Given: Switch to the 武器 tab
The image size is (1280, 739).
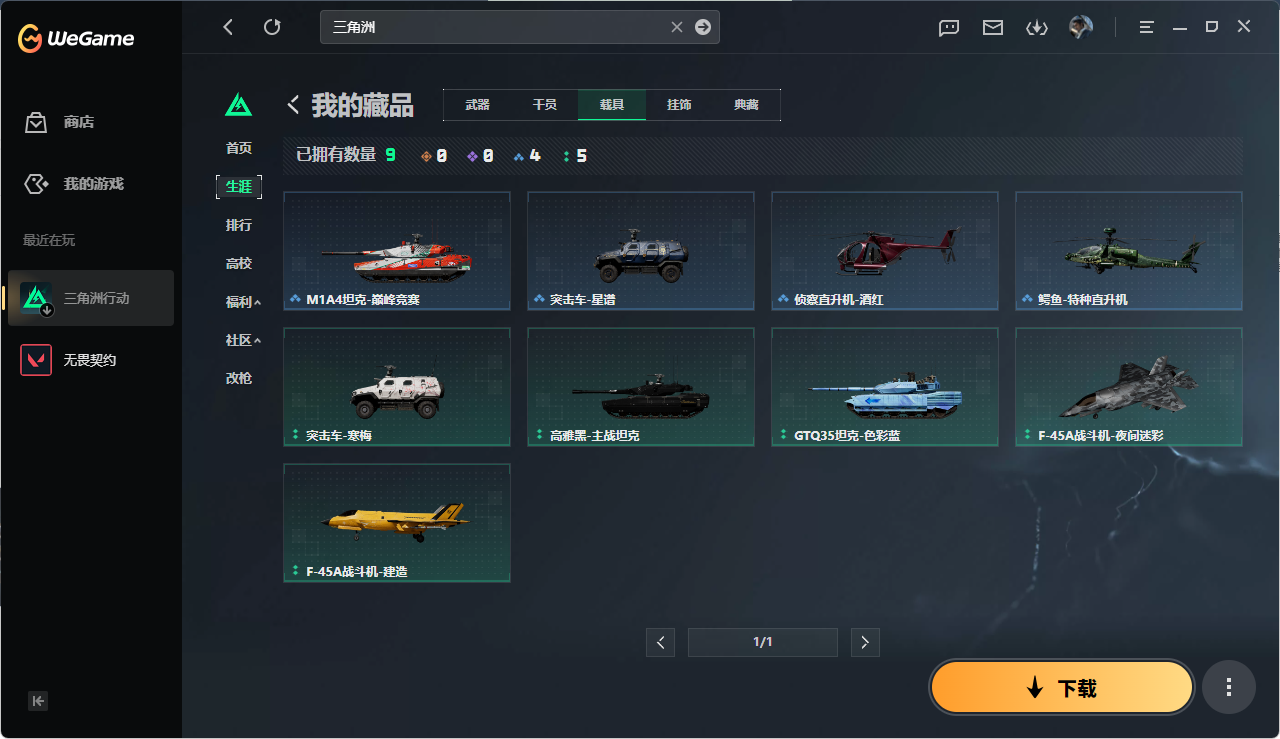Looking at the screenshot, I should (x=477, y=105).
